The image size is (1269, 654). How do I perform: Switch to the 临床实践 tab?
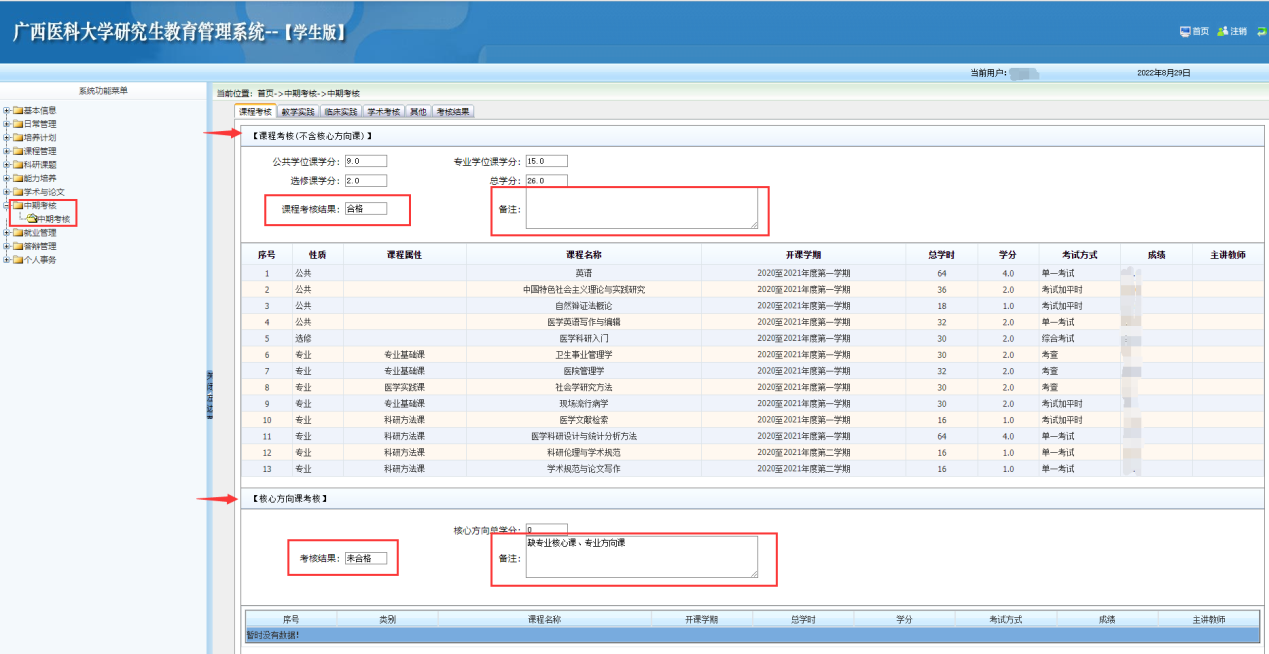coord(340,112)
